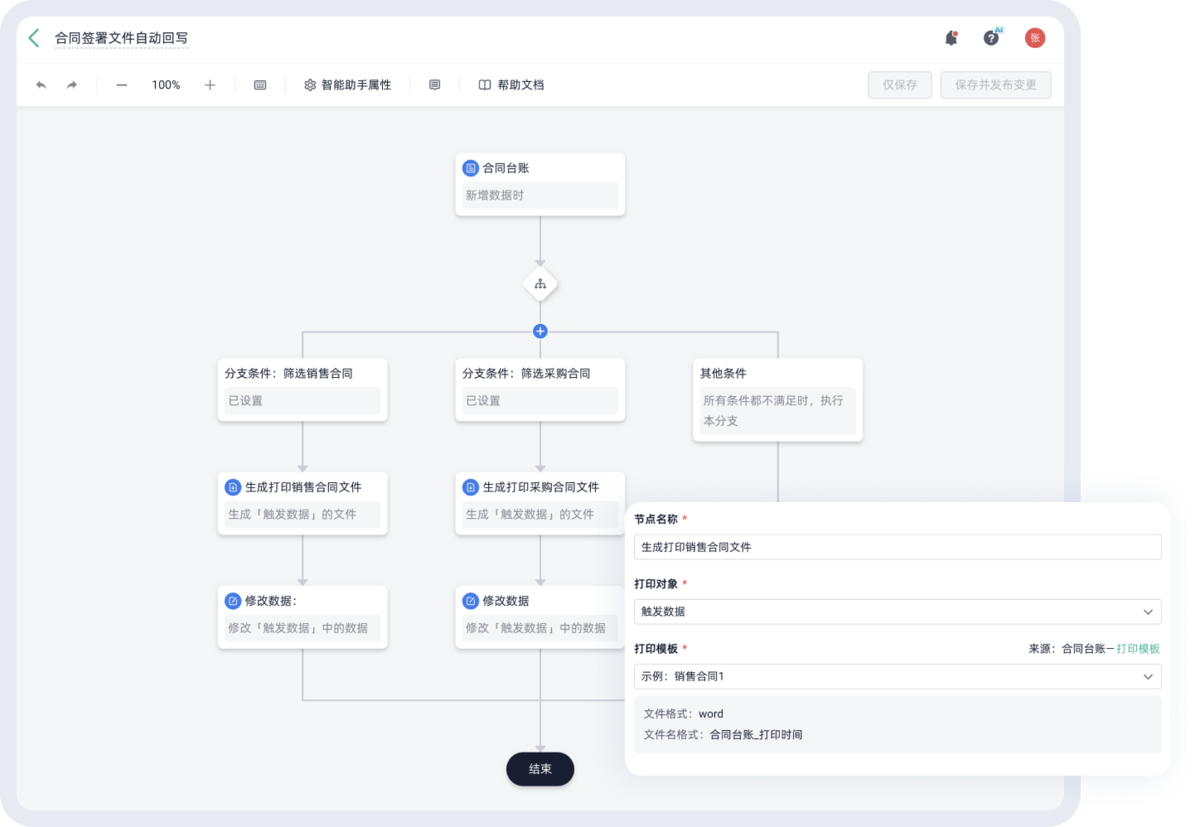The image size is (1200, 827).
Task: Click the 100% zoom level
Action: tap(166, 85)
